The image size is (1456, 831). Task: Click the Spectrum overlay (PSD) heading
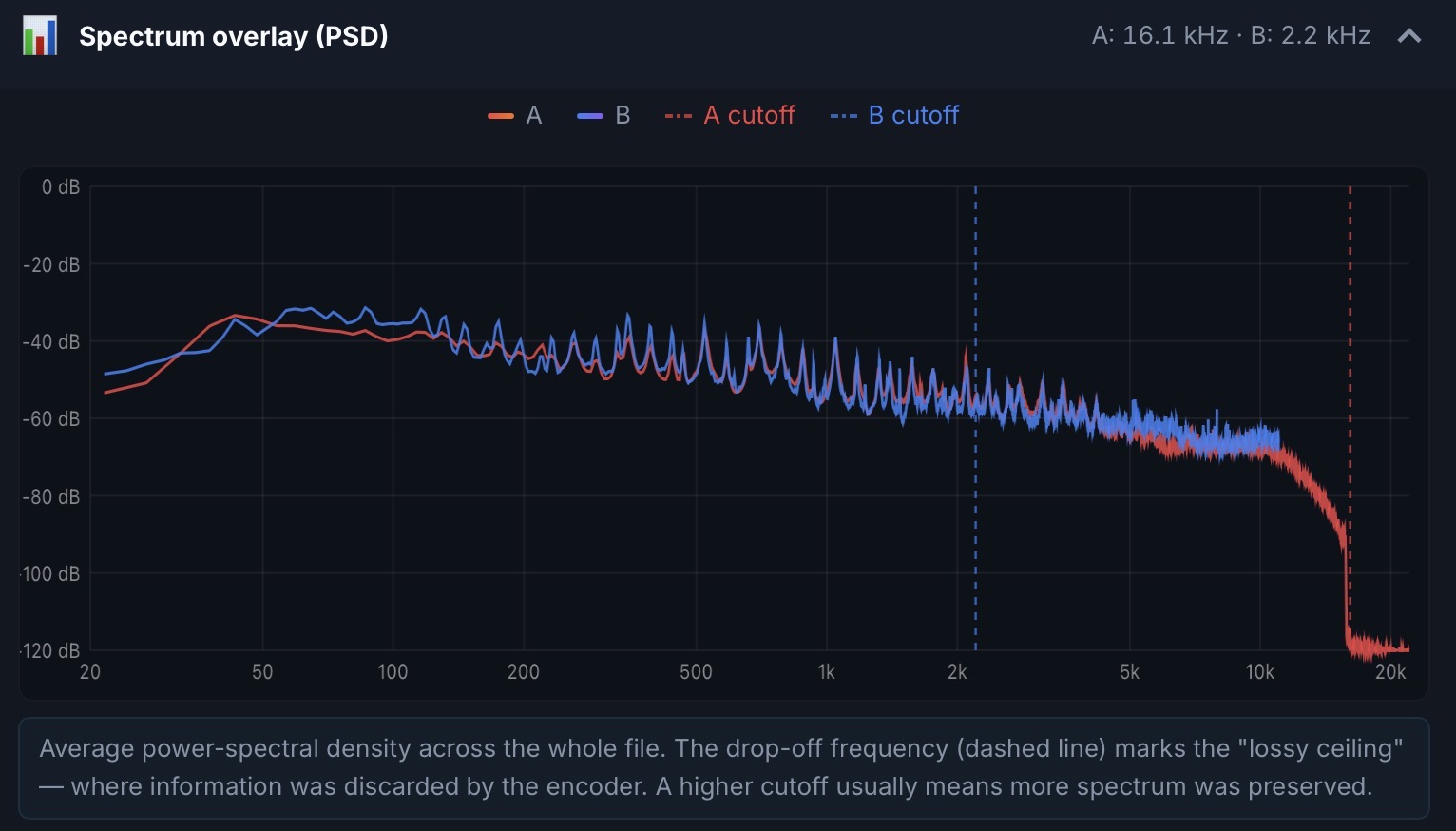pos(234,36)
